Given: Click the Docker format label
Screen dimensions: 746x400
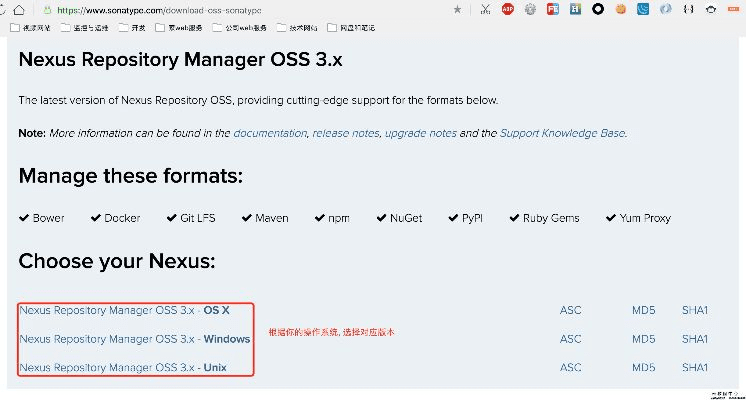Looking at the screenshot, I should click(x=122, y=218).
